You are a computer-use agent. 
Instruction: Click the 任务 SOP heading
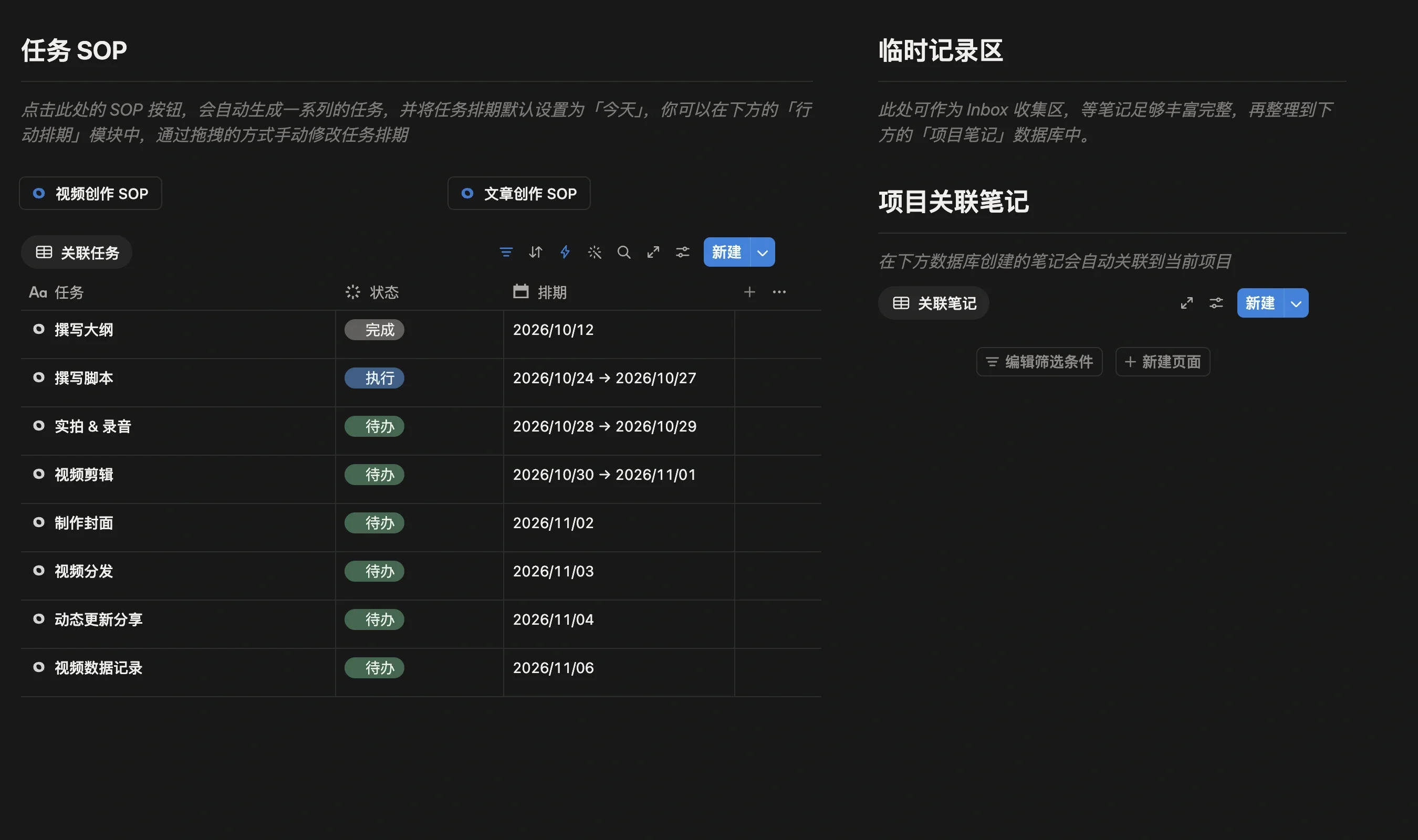point(74,50)
